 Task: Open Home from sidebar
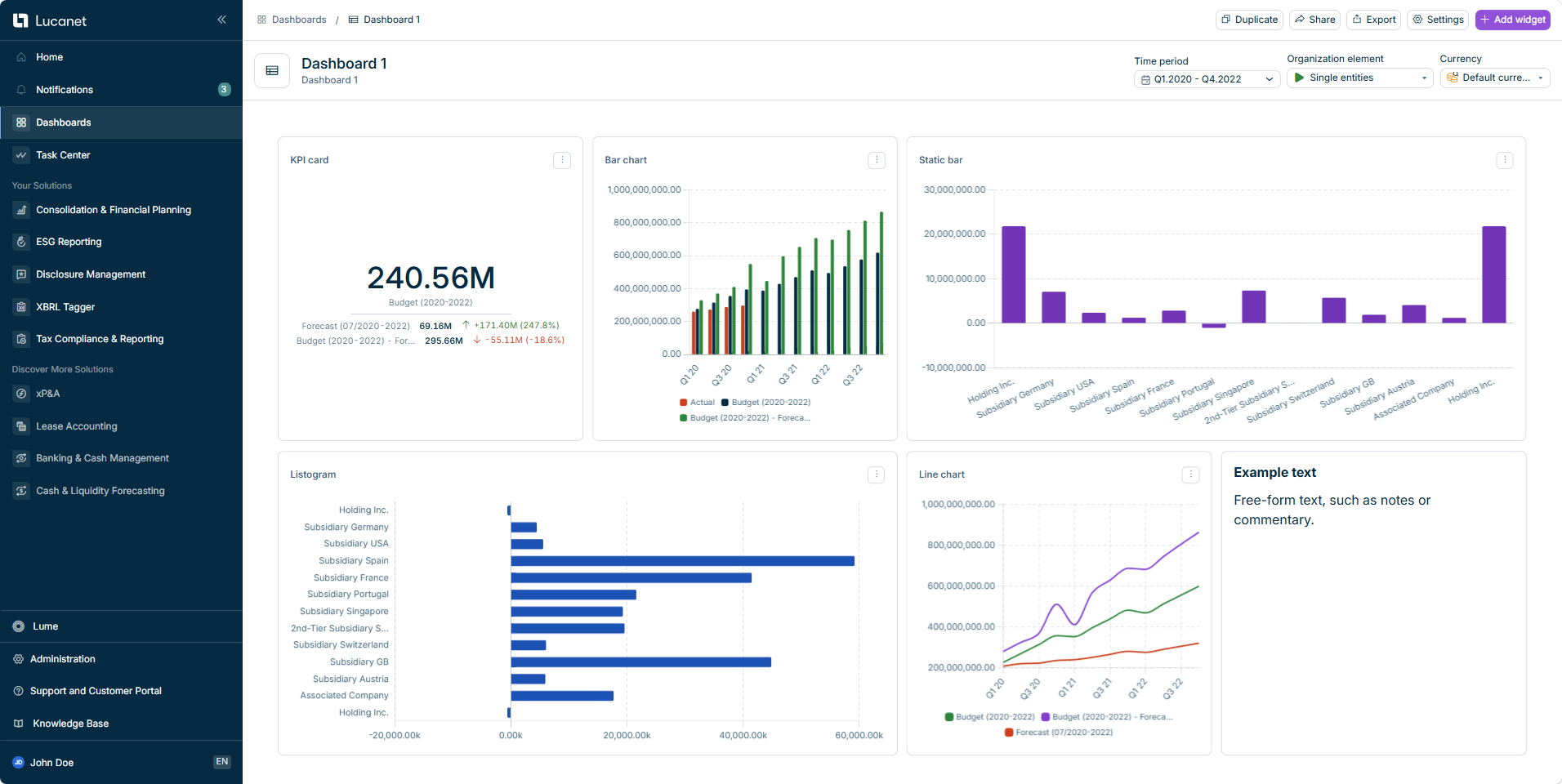121,57
